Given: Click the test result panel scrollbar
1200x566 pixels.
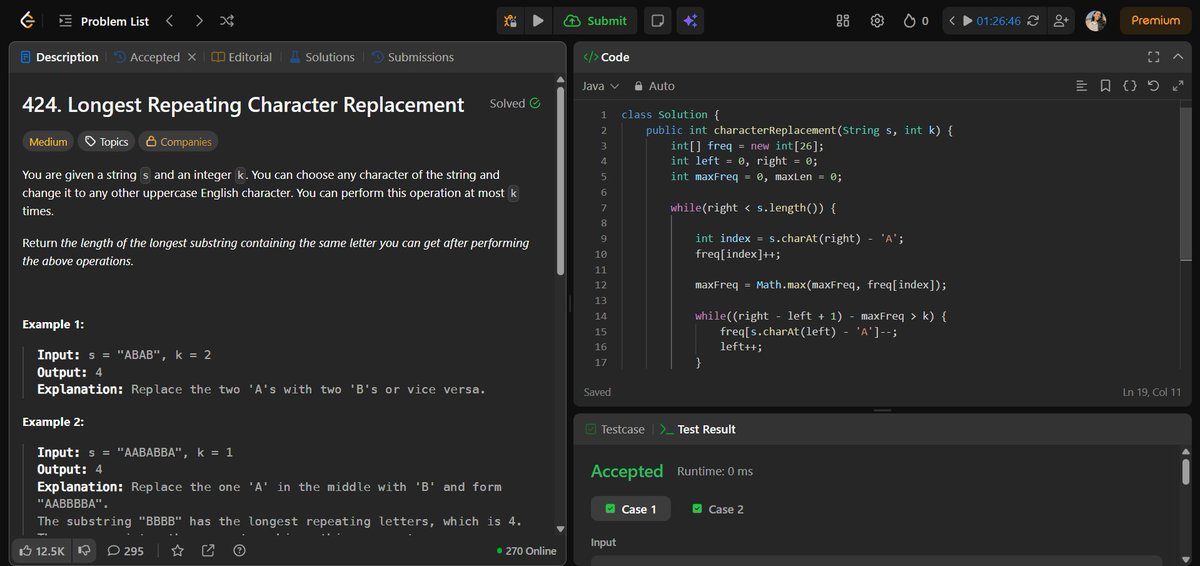Looking at the screenshot, I should pos(1186,472).
